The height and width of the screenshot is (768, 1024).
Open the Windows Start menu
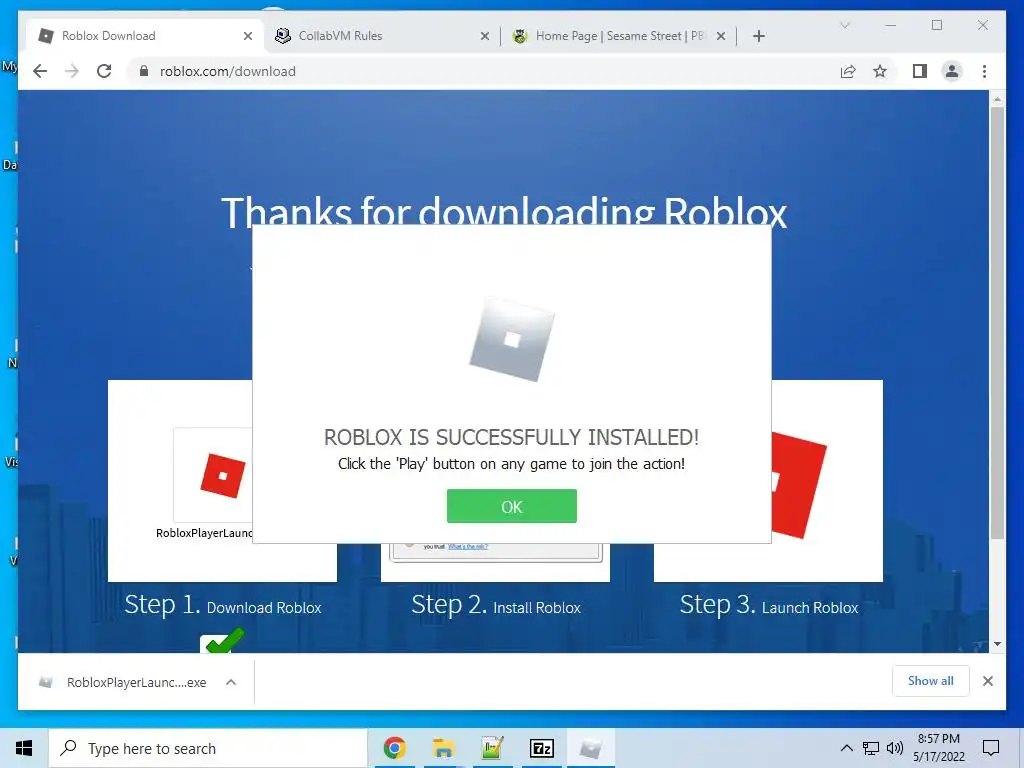[24, 748]
